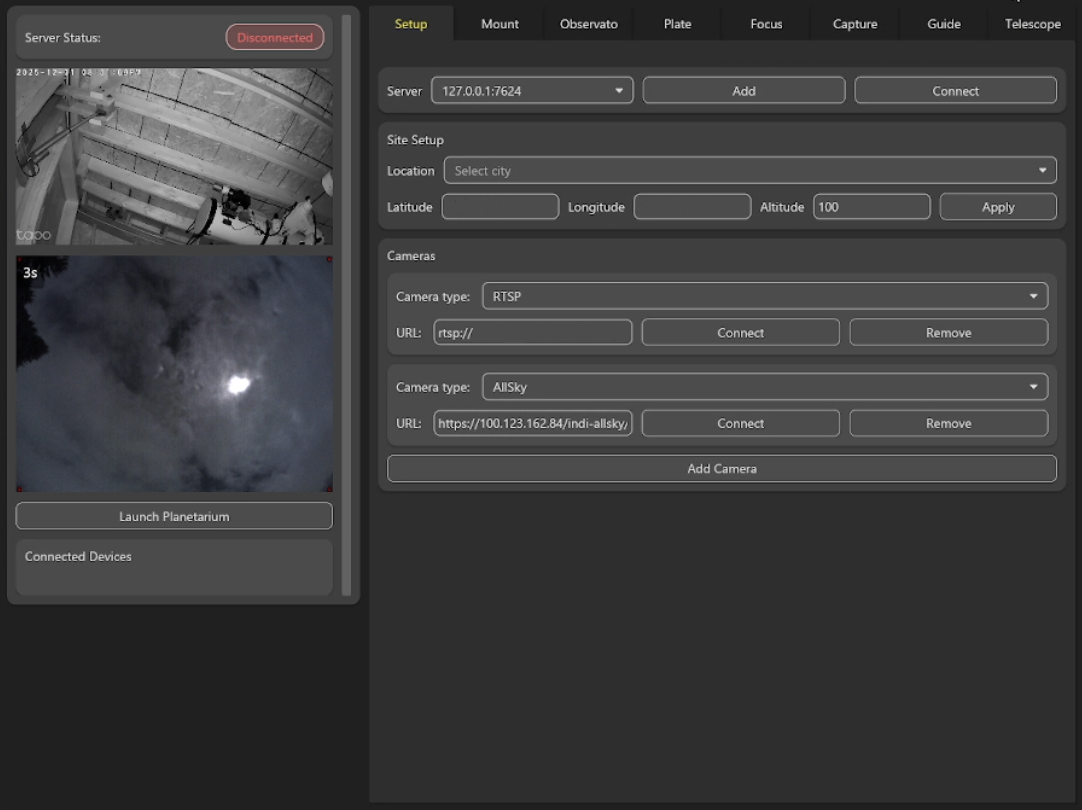The width and height of the screenshot is (1082, 810).
Task: Switch to the Mount tab
Action: tap(499, 24)
